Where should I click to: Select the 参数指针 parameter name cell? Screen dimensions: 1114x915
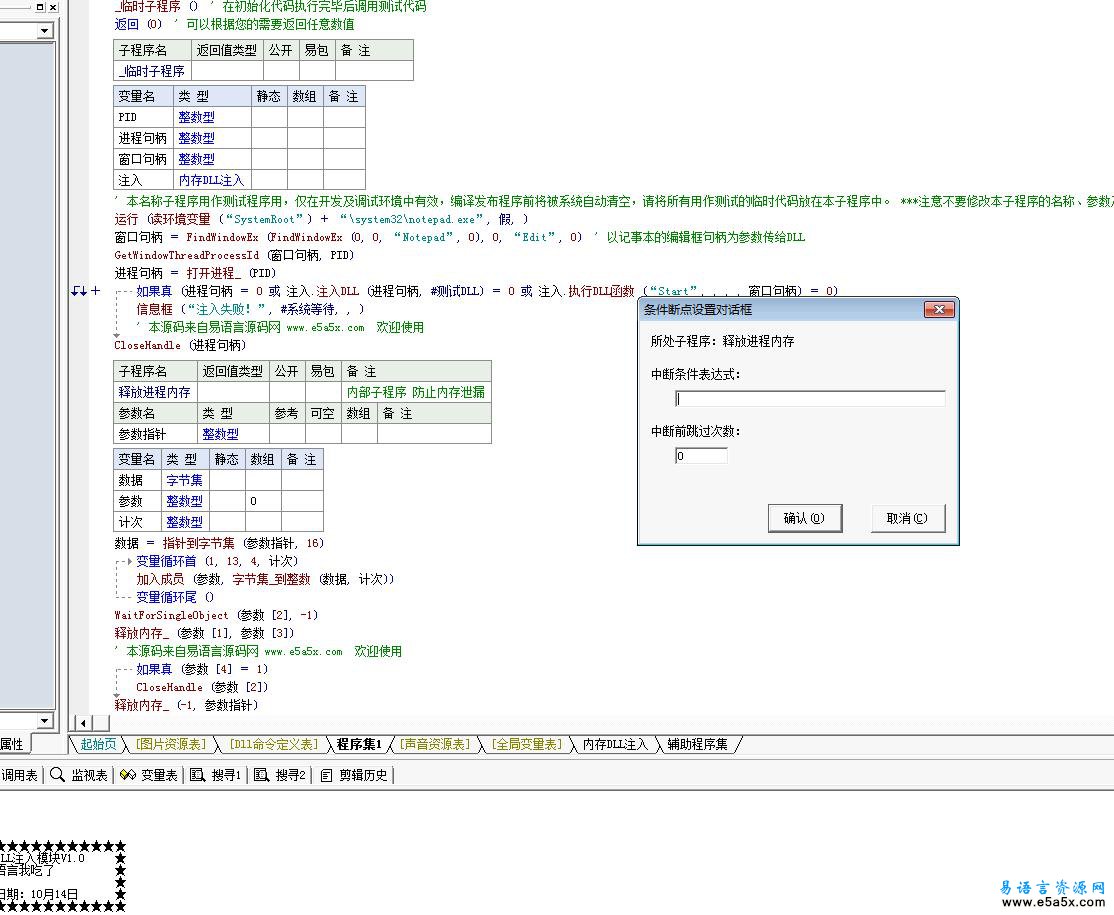point(156,434)
